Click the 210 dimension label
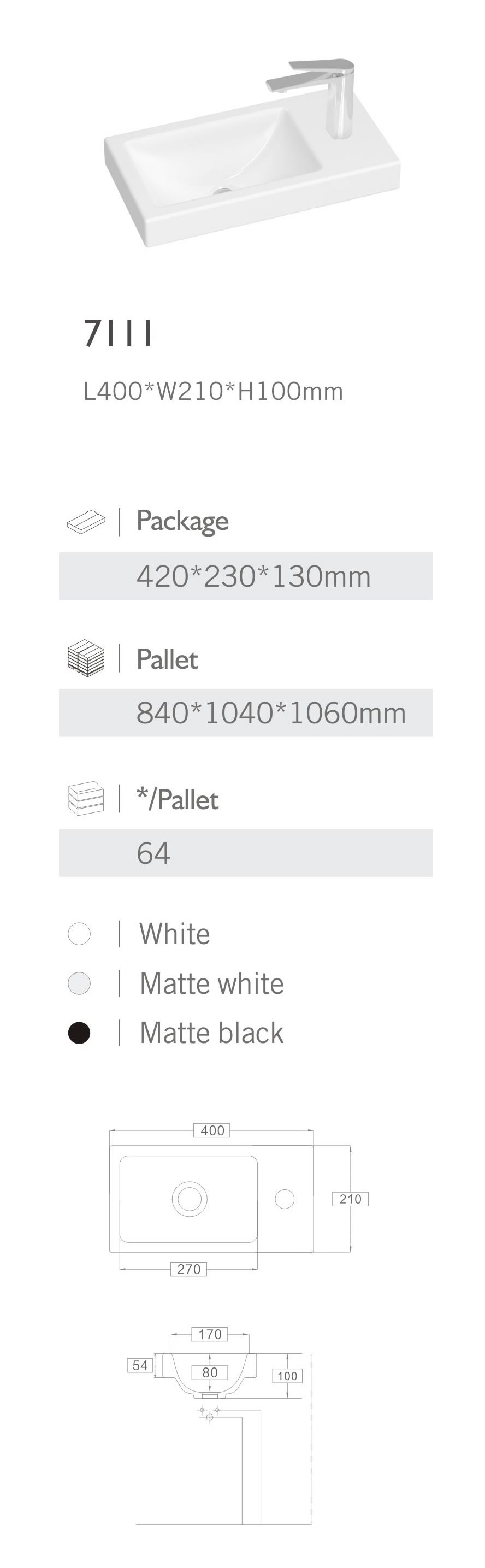 point(350,1199)
